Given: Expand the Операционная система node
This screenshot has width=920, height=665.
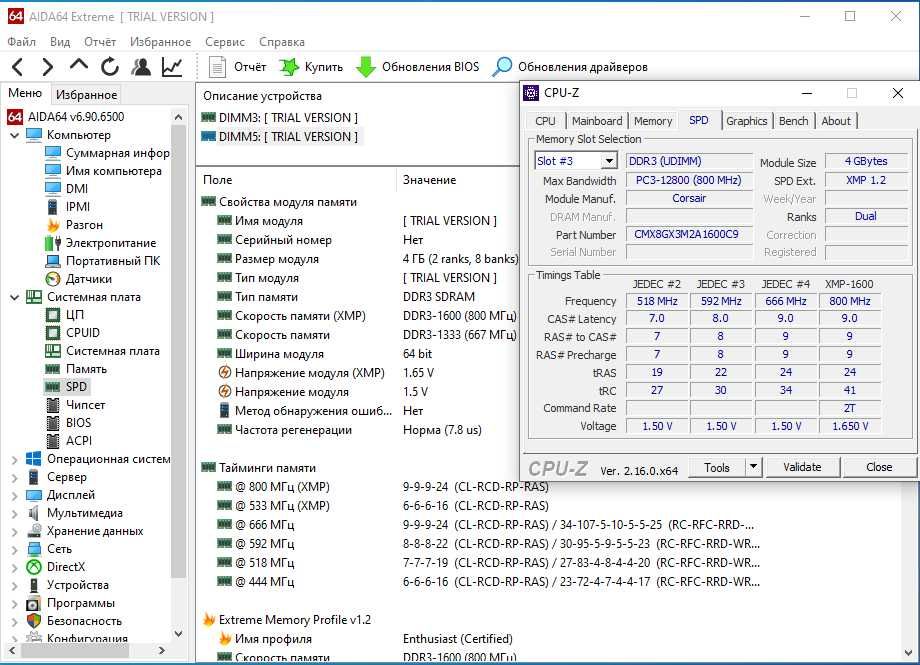Looking at the screenshot, I should [15, 460].
